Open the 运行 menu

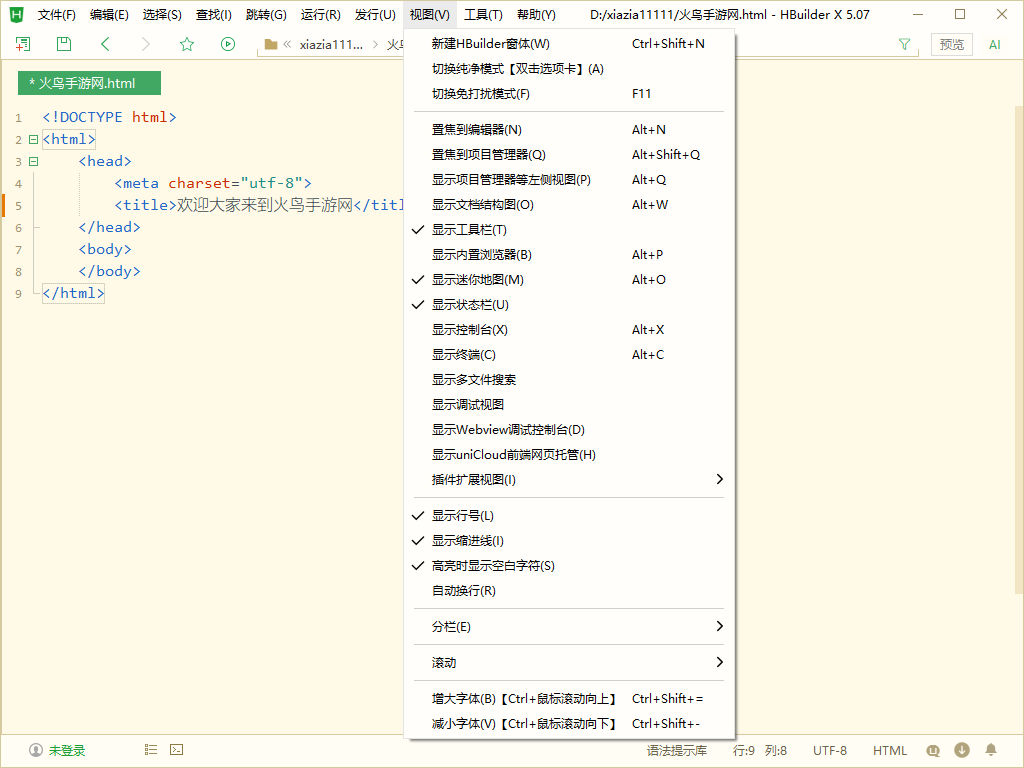click(321, 14)
